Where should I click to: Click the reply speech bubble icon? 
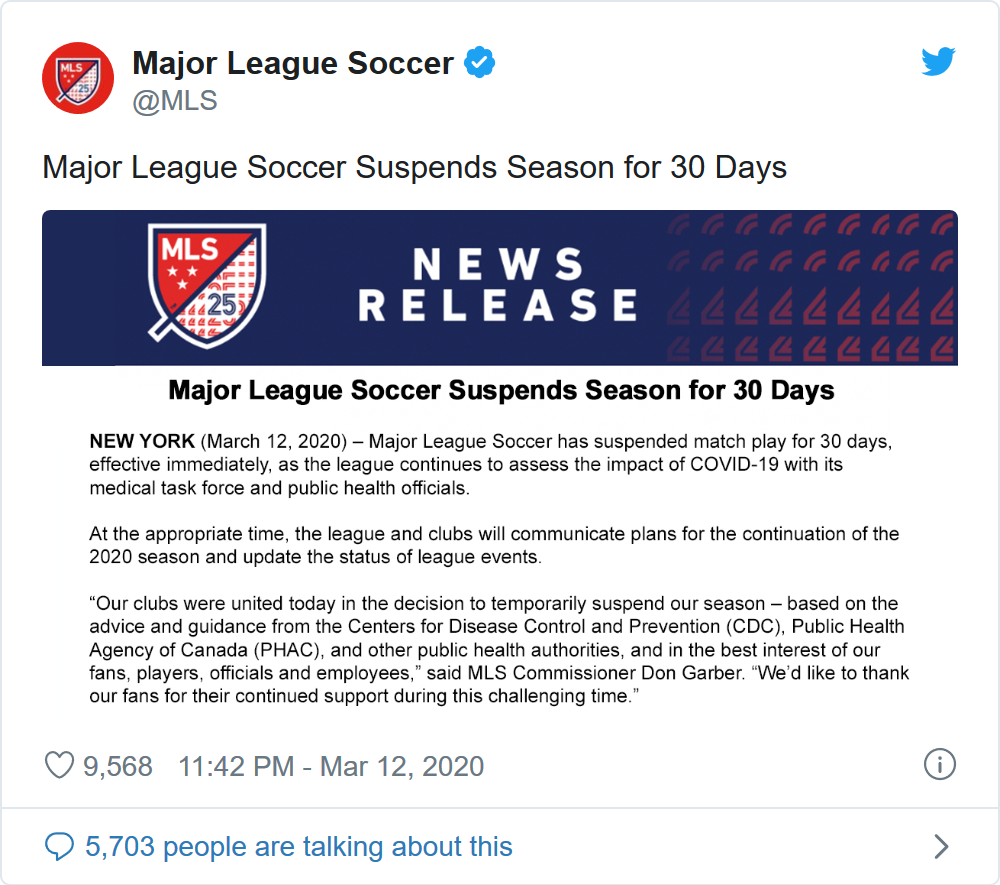click(60, 847)
